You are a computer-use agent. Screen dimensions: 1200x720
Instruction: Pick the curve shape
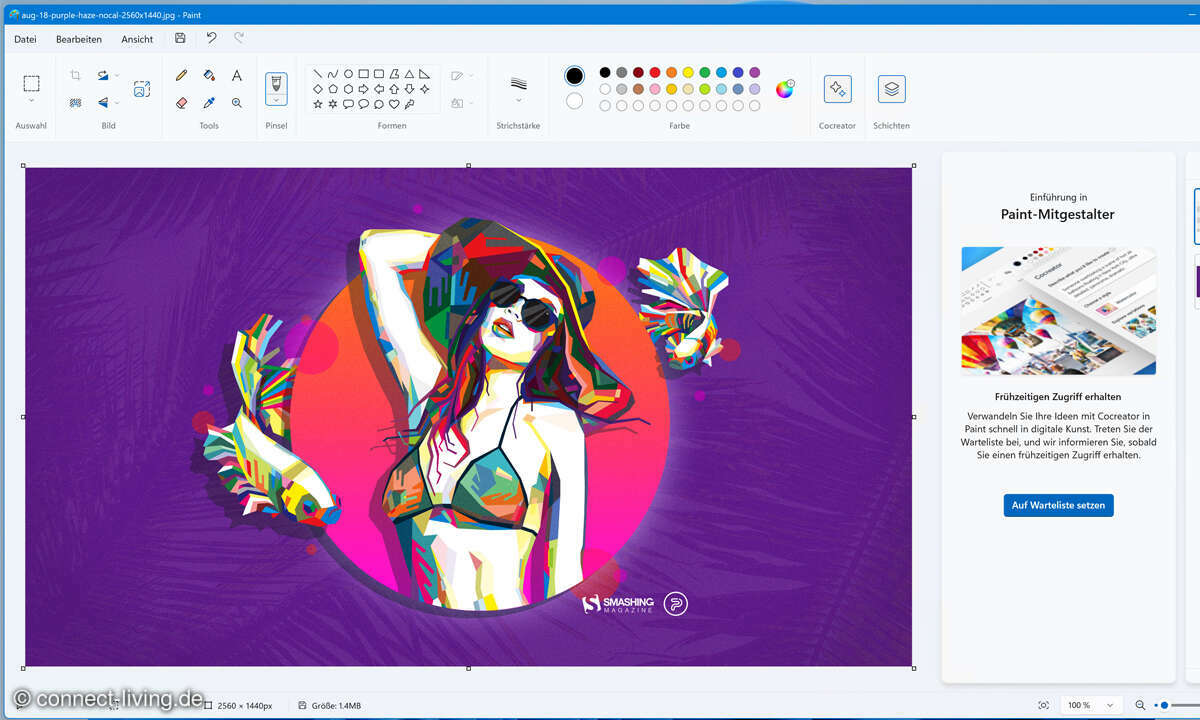333,74
